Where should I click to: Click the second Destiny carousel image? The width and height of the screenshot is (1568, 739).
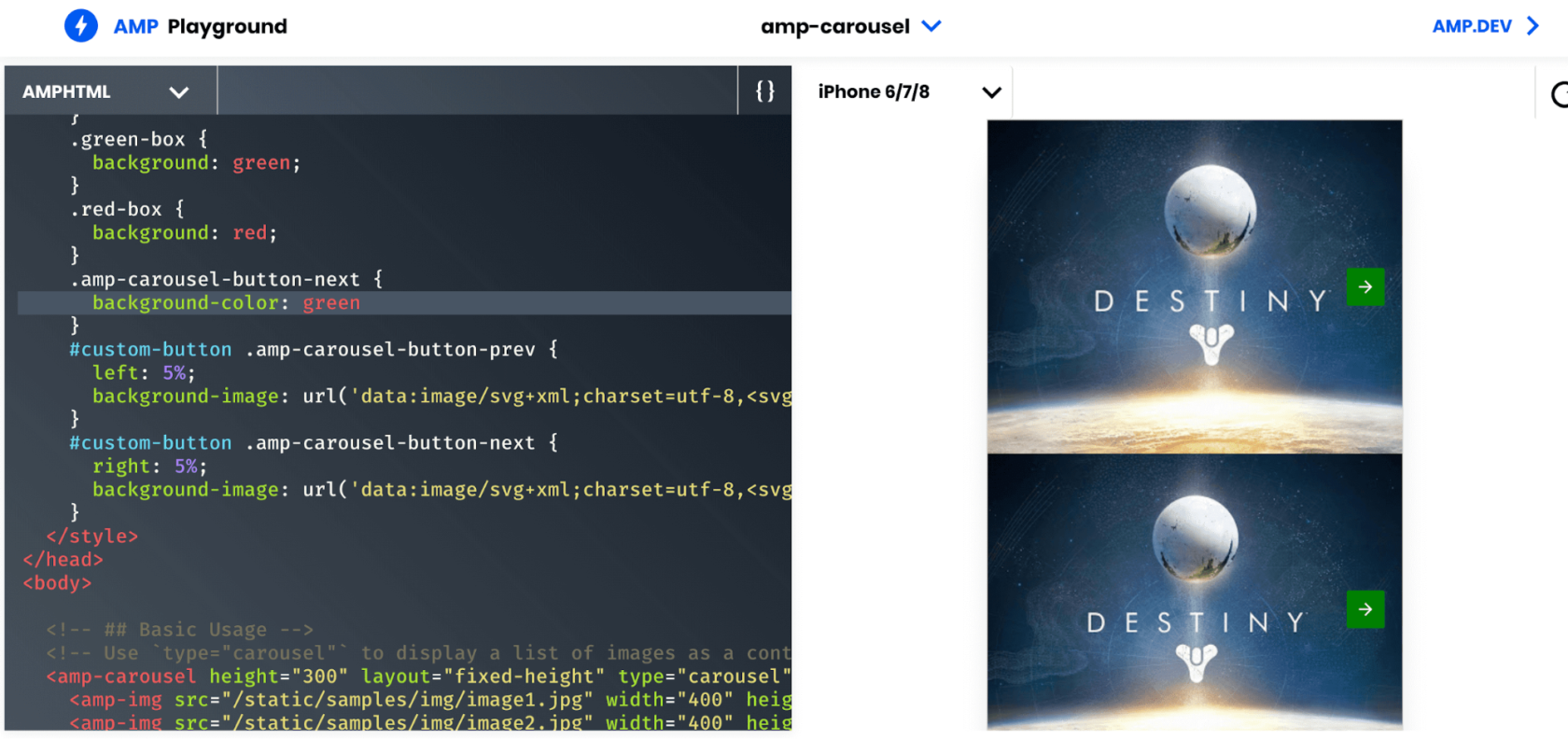point(1195,592)
